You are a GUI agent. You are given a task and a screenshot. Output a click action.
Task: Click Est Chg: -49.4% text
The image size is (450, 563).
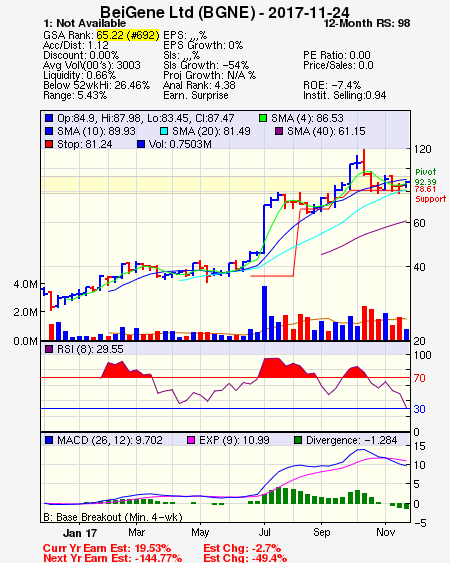click(245, 558)
